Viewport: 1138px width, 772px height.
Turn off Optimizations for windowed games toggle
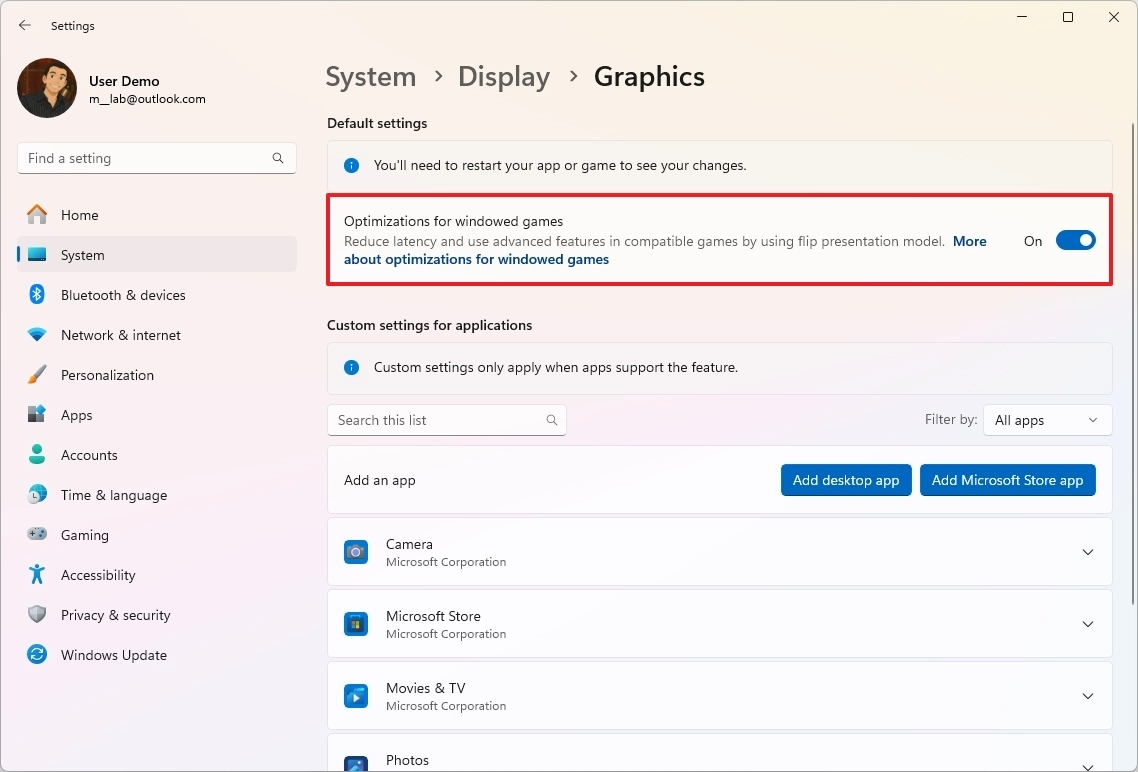click(x=1076, y=240)
